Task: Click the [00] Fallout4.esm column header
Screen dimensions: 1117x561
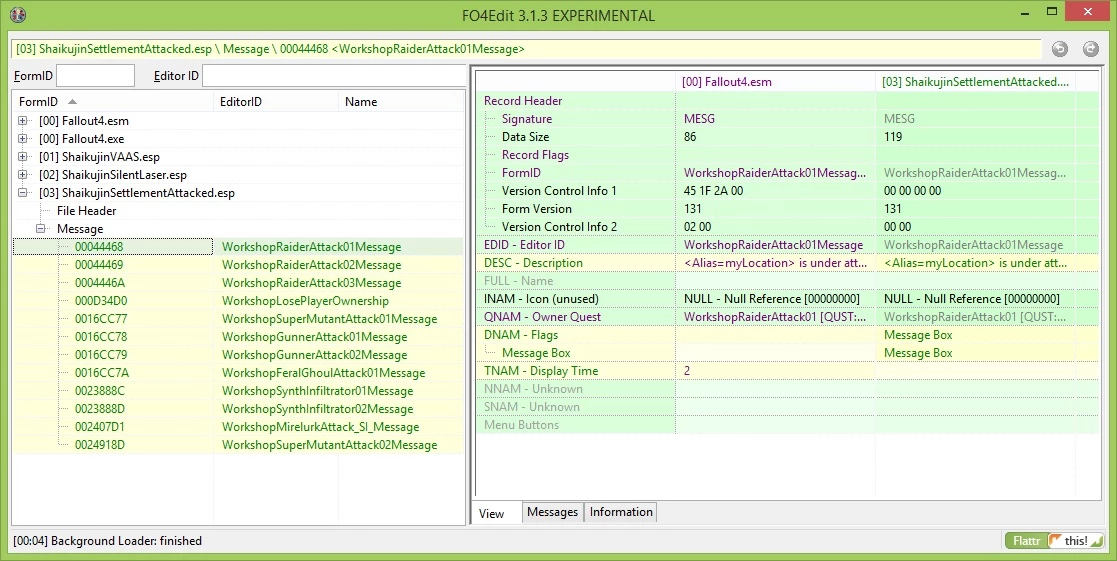Action: click(775, 82)
